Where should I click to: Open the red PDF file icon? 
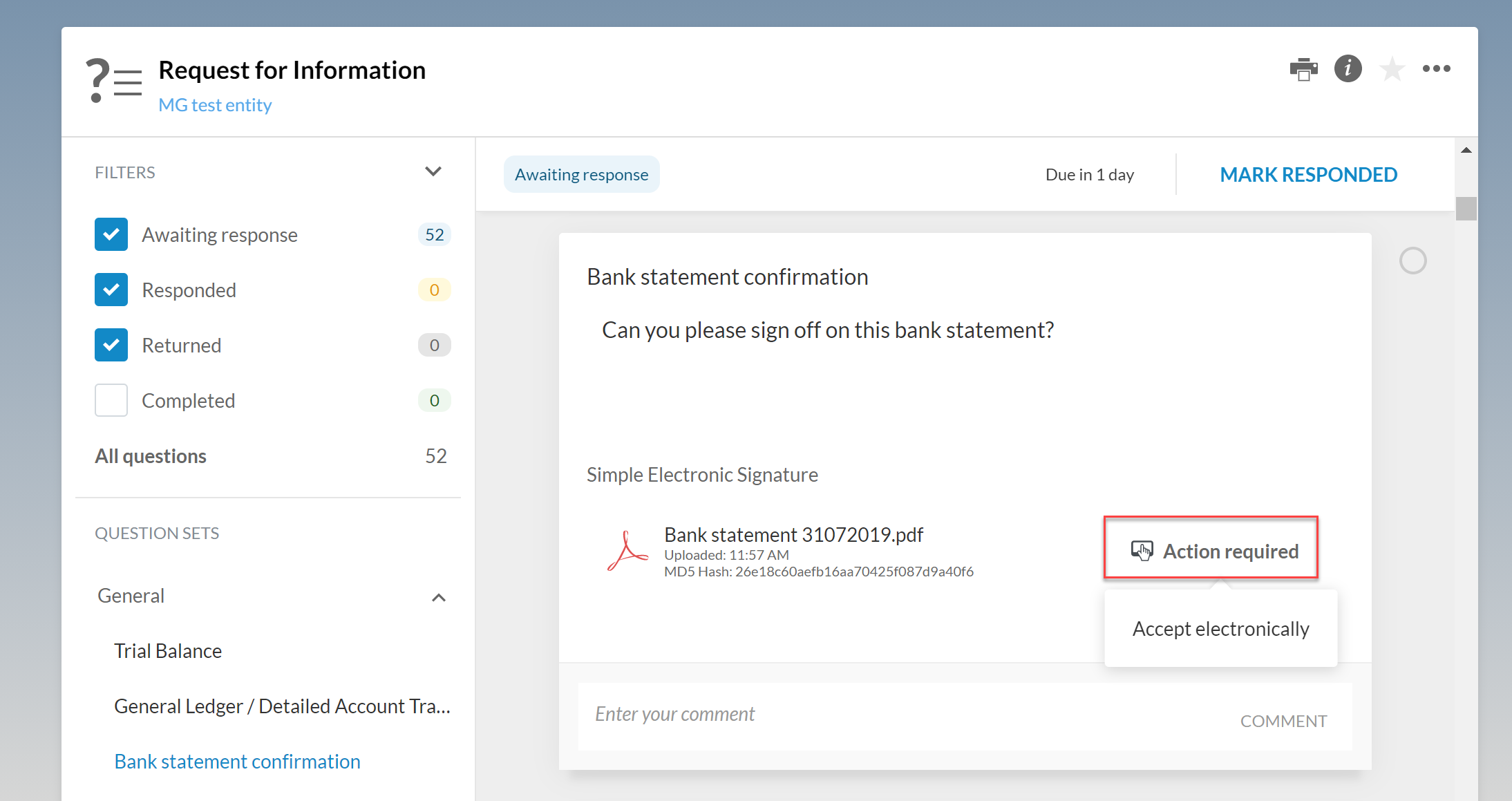627,552
